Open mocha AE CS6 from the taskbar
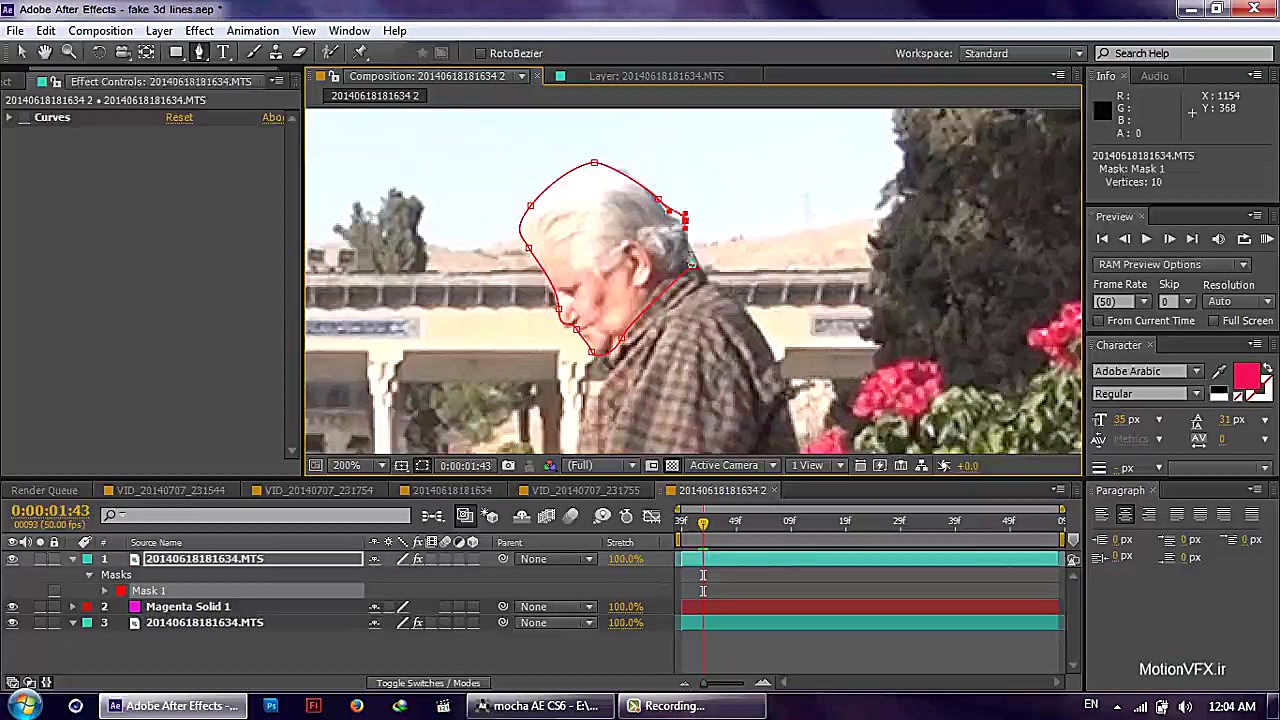Viewport: 1280px width, 720px height. 538,706
